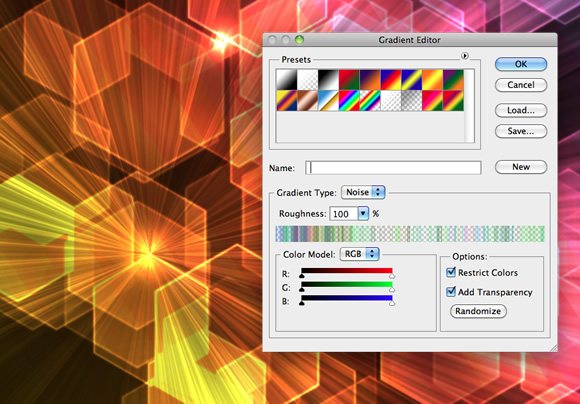Confirm the gradient with OK
The height and width of the screenshot is (404, 580).
521,64
